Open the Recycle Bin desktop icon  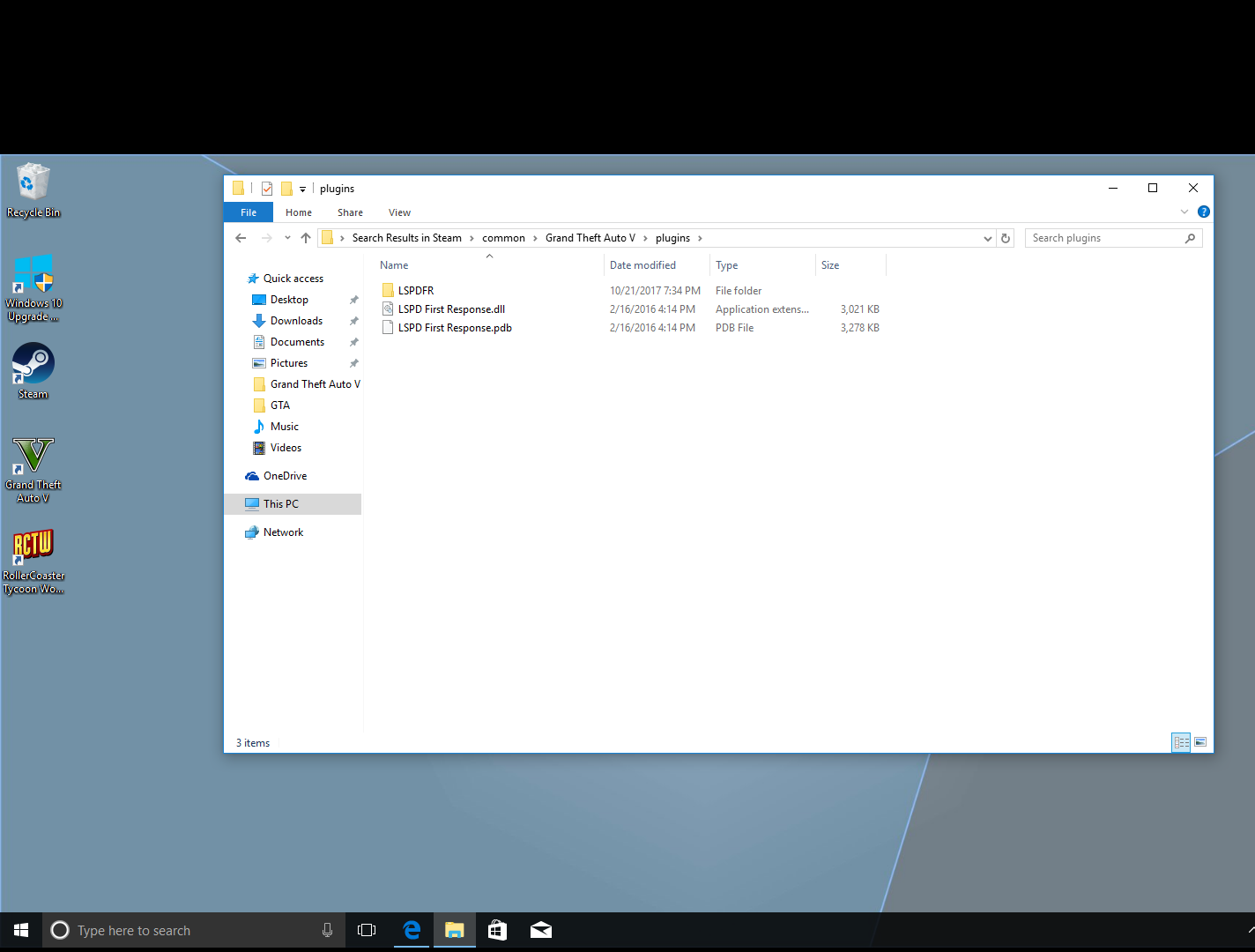[x=33, y=190]
